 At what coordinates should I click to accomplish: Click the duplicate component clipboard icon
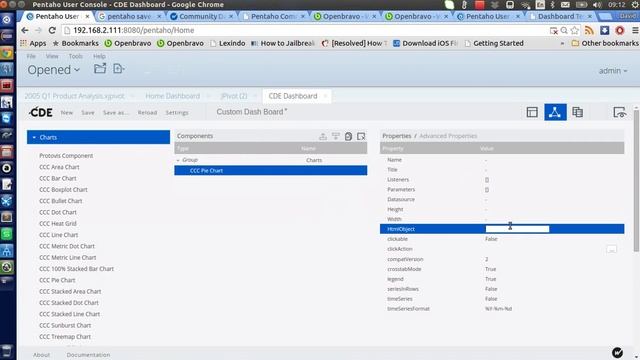(348, 136)
